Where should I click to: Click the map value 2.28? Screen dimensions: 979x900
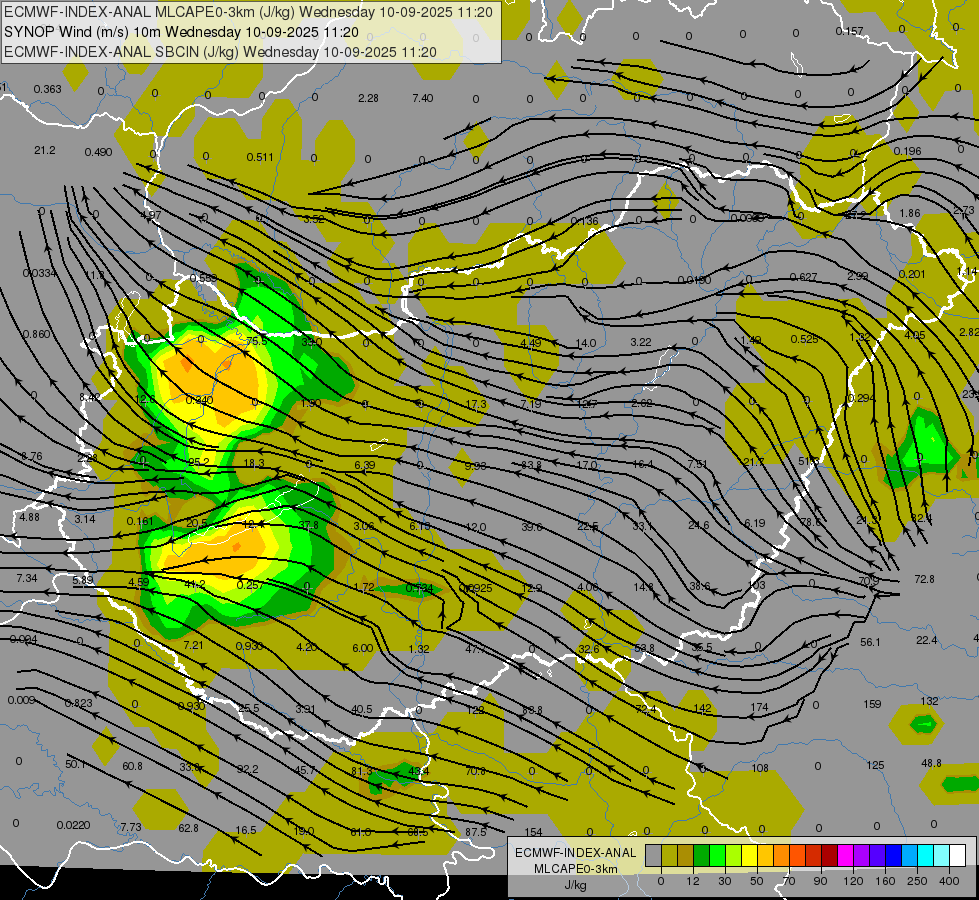coord(368,98)
